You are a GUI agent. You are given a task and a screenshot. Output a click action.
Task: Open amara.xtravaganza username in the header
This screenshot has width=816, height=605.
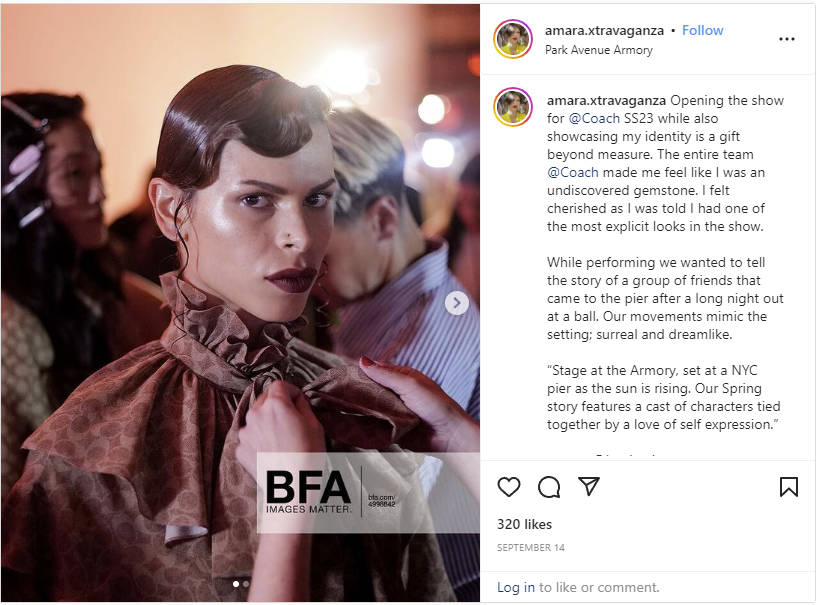604,31
